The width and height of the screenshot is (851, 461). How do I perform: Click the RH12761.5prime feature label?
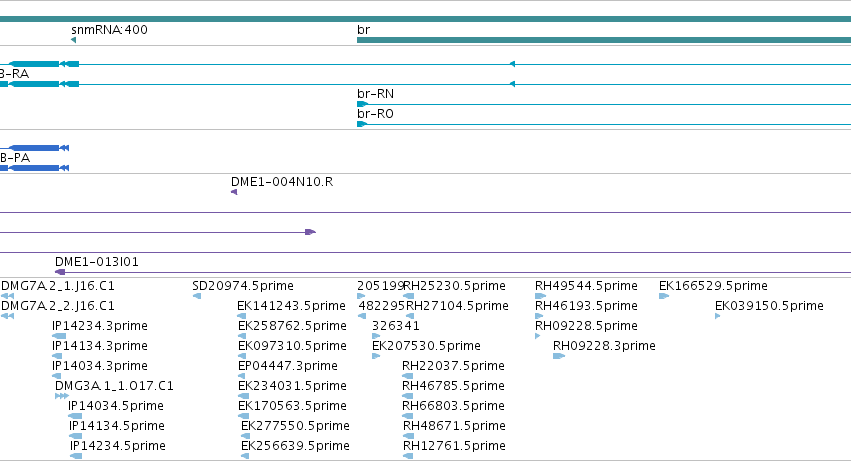(454, 446)
